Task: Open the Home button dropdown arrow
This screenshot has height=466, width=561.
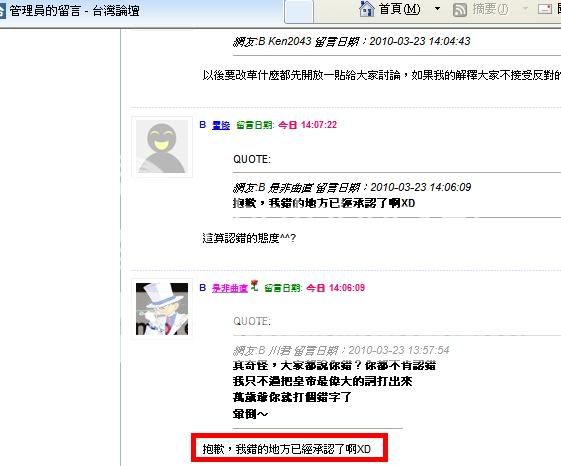Action: (437, 9)
